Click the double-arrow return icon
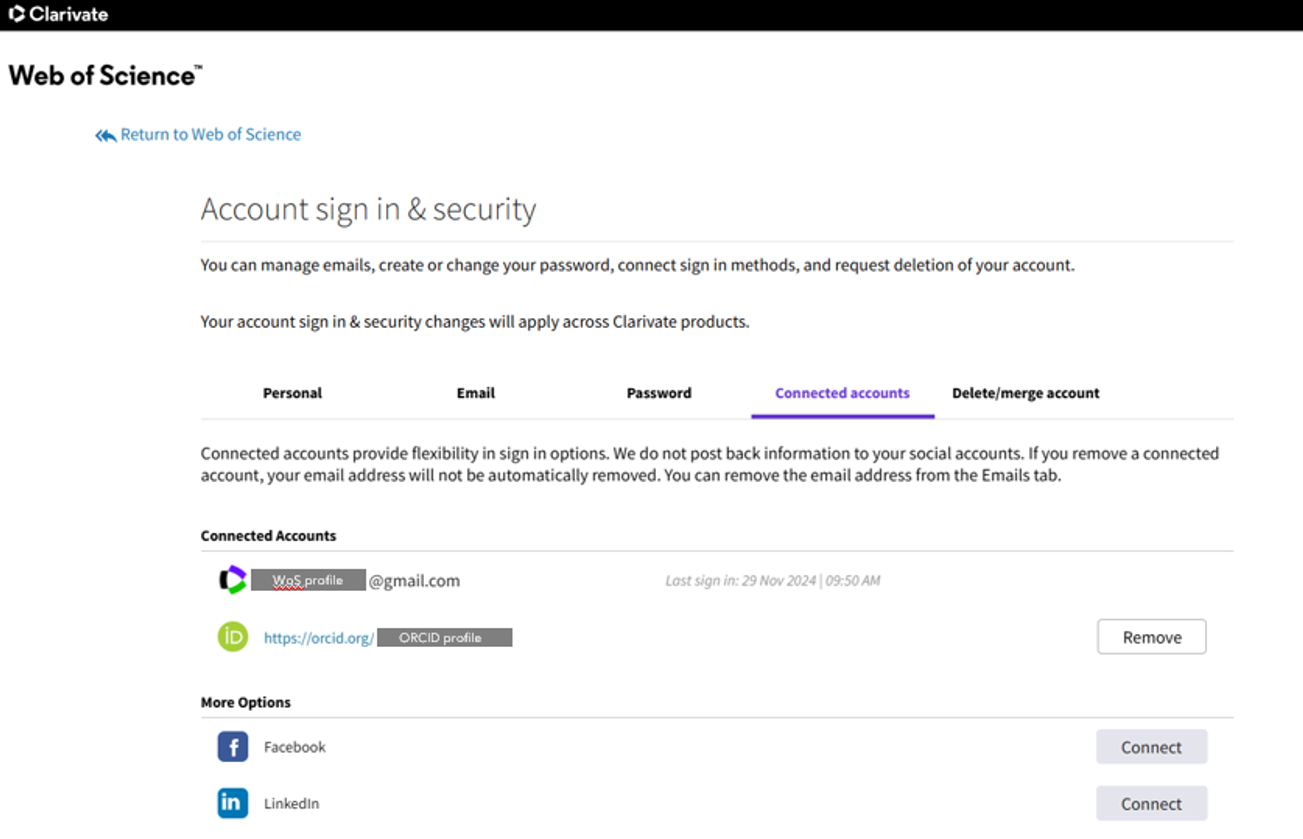 point(105,135)
